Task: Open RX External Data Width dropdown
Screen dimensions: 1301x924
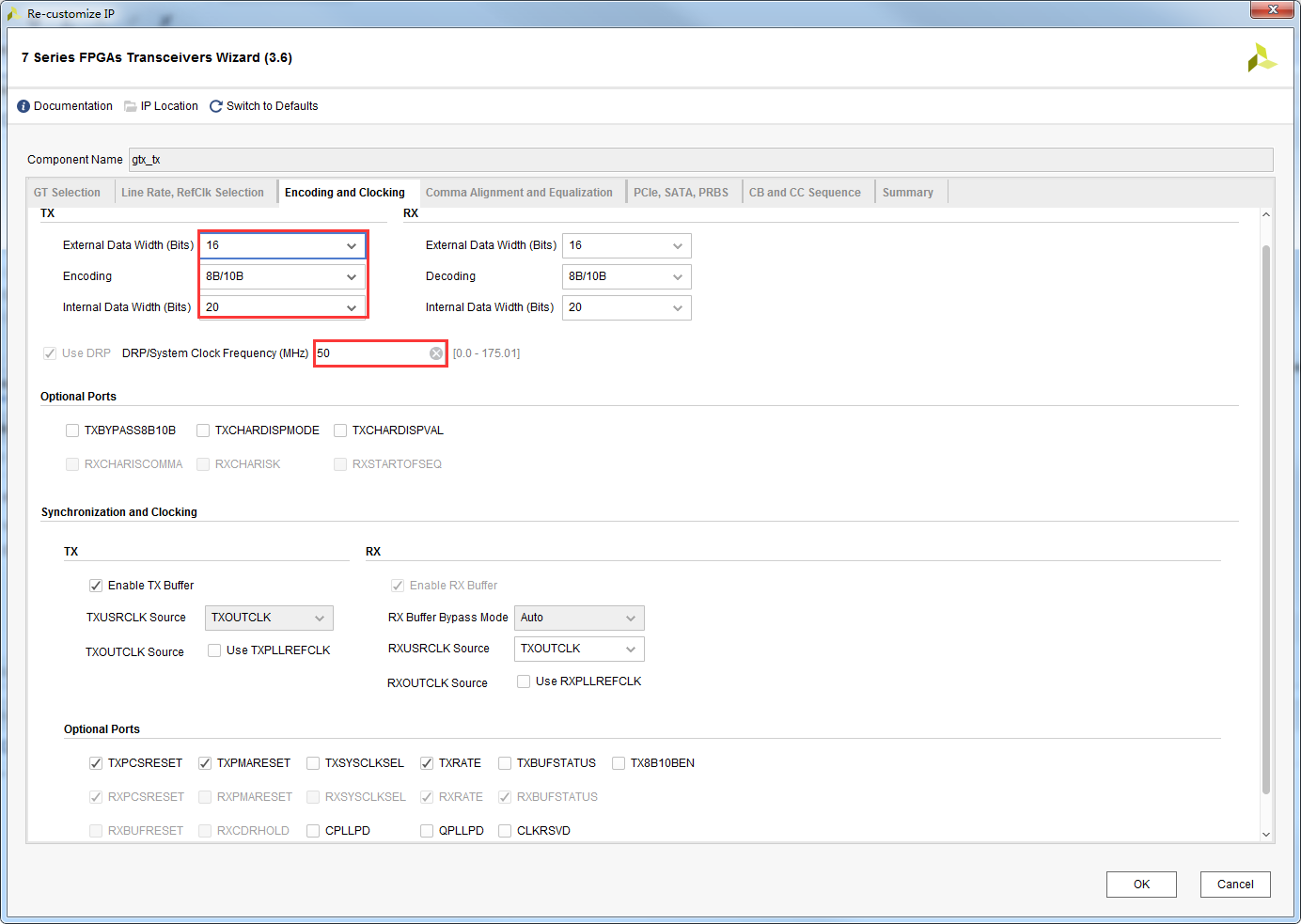Action: (627, 245)
